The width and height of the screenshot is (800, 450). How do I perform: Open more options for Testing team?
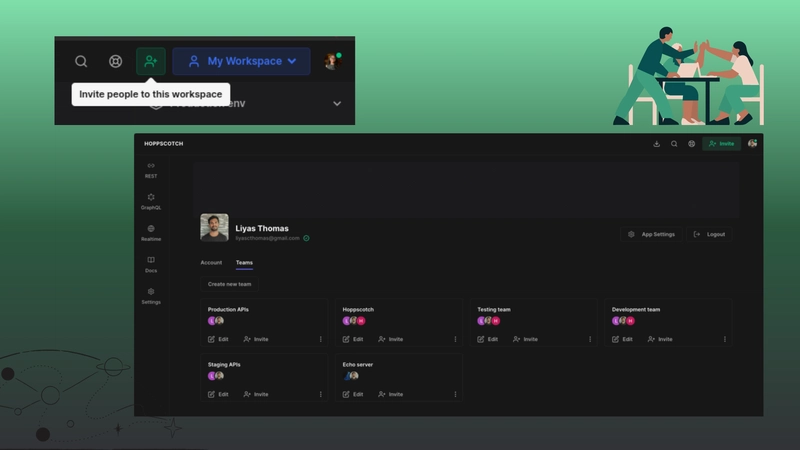[590, 339]
